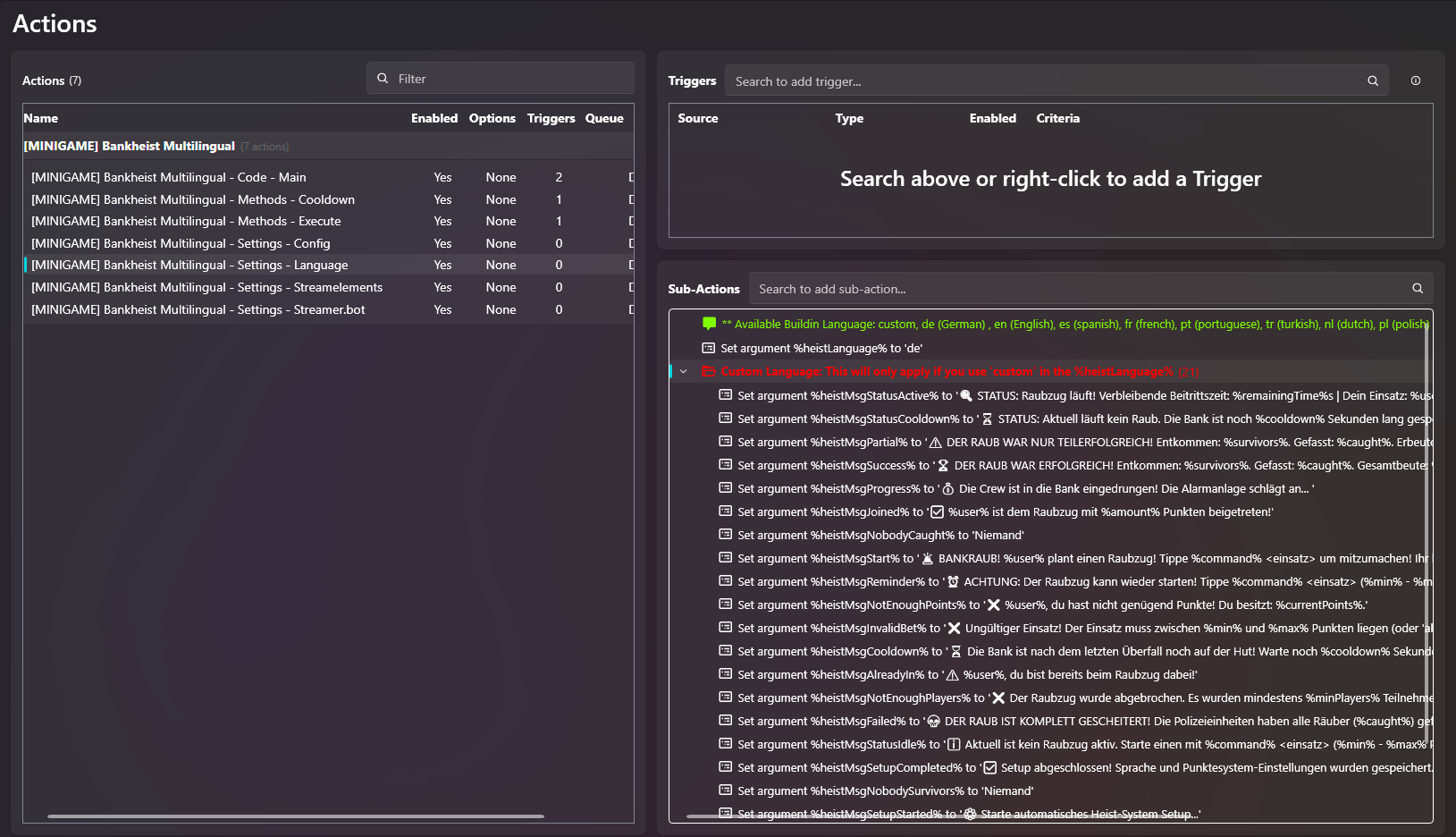Sort actions by the Name column header
This screenshot has width=1456, height=837.
[41, 118]
